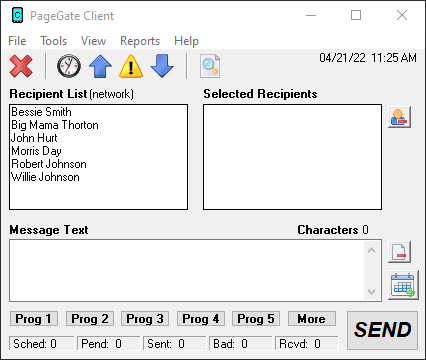Click the yellow warning triangle icon
This screenshot has width=426, height=360.
pyautogui.click(x=131, y=66)
